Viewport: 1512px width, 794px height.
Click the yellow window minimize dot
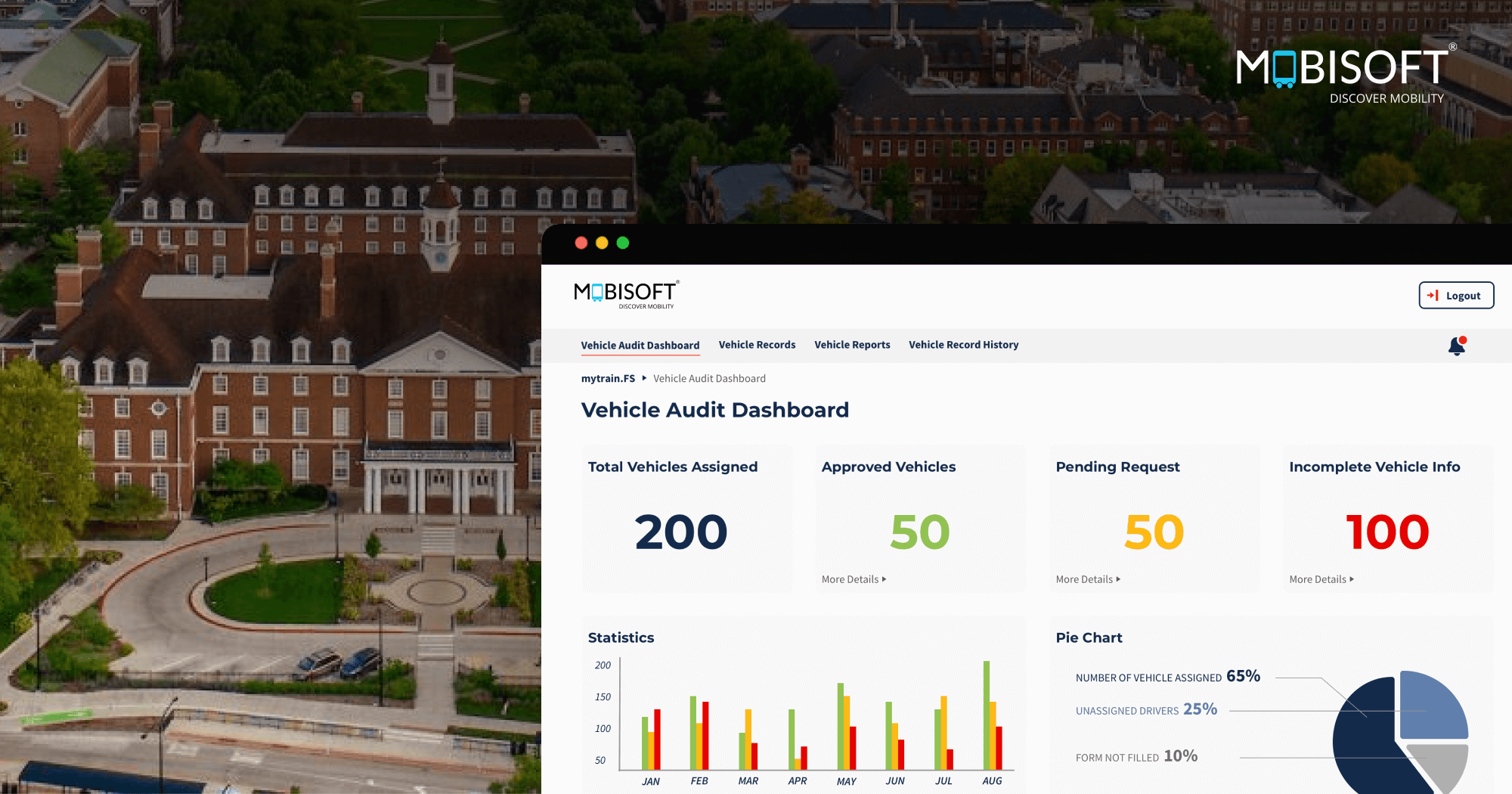tap(602, 243)
